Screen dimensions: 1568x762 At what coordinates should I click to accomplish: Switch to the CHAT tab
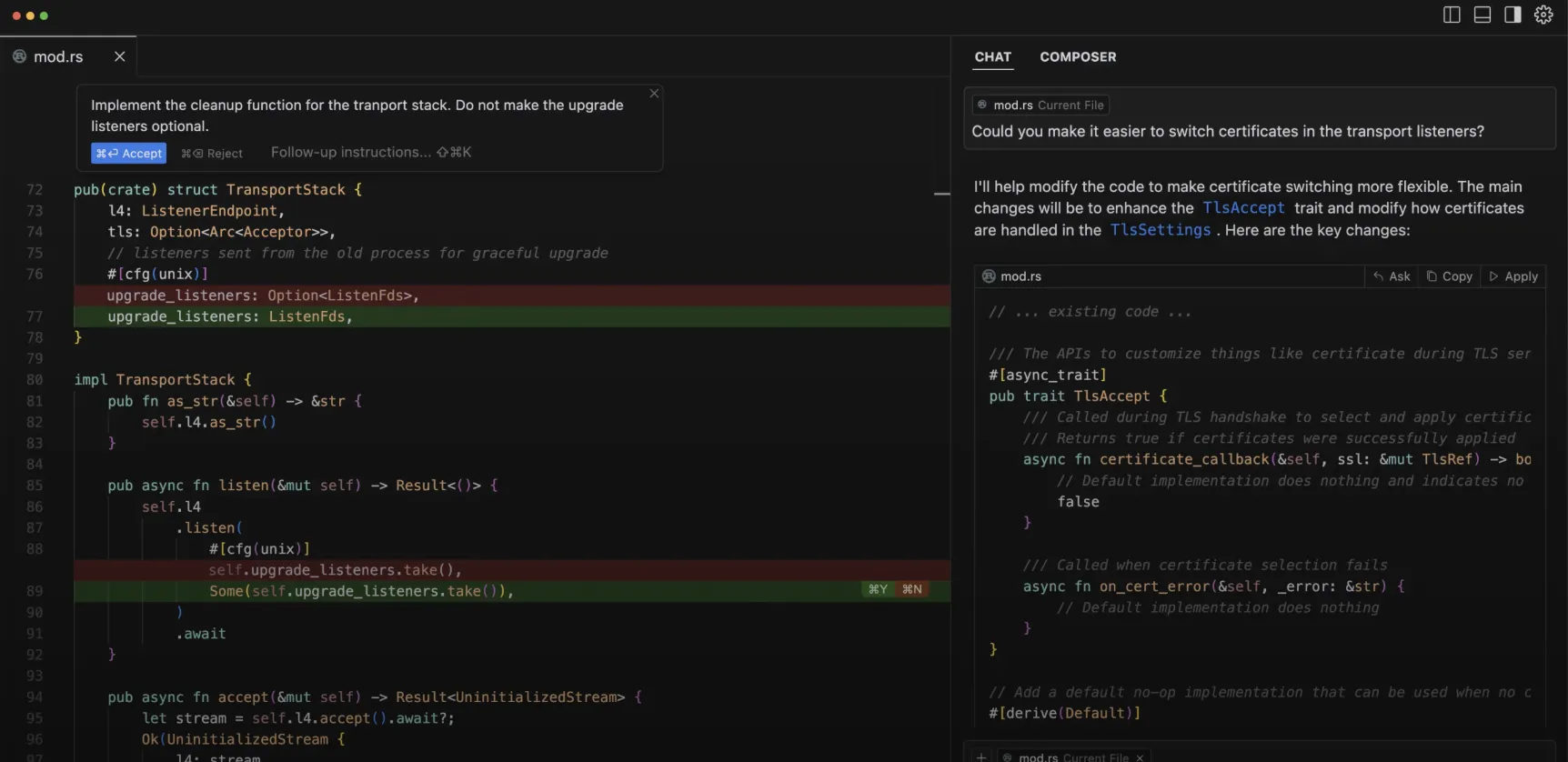point(993,56)
